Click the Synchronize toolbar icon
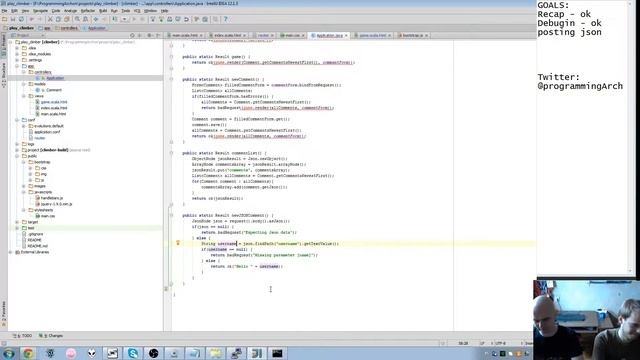The image size is (640, 360). point(21,19)
